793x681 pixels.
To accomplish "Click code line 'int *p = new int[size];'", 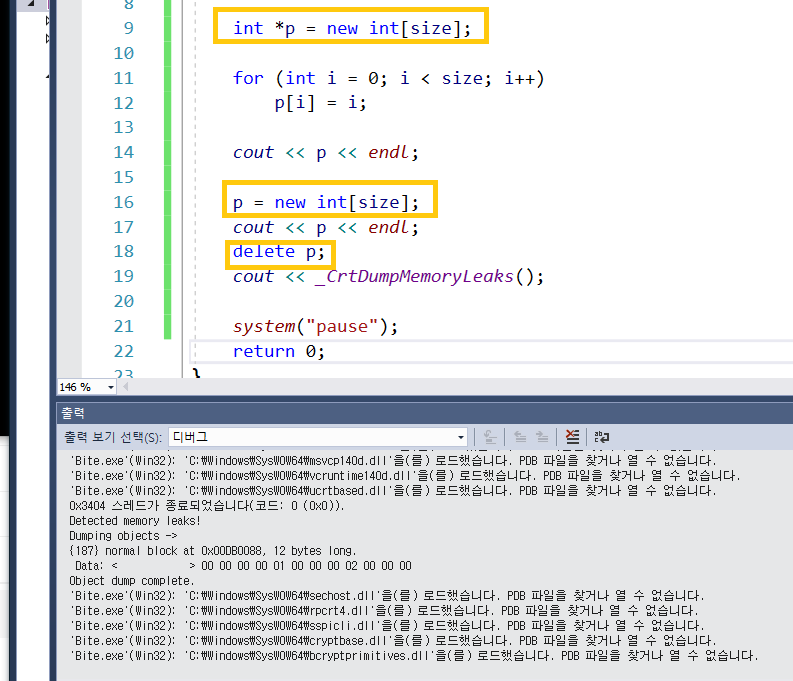I will click(x=351, y=28).
